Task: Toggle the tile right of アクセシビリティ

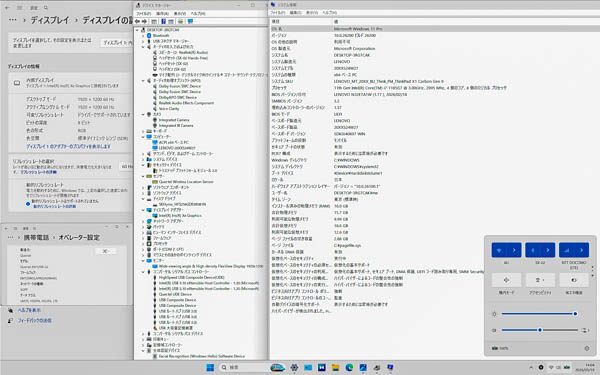Action: click(574, 280)
